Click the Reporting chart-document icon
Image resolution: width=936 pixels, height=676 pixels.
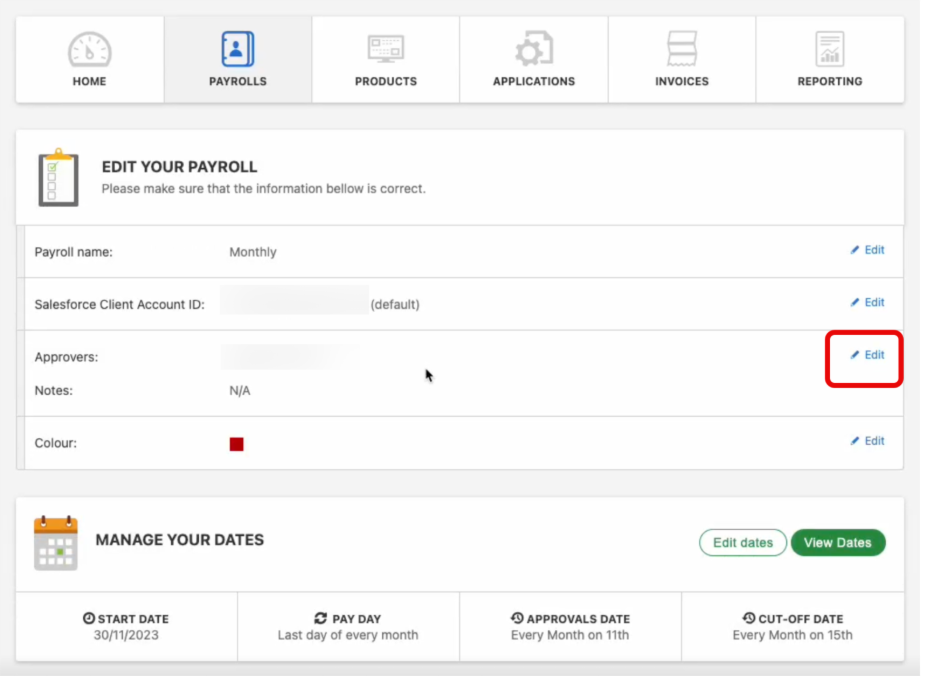pyautogui.click(x=829, y=47)
